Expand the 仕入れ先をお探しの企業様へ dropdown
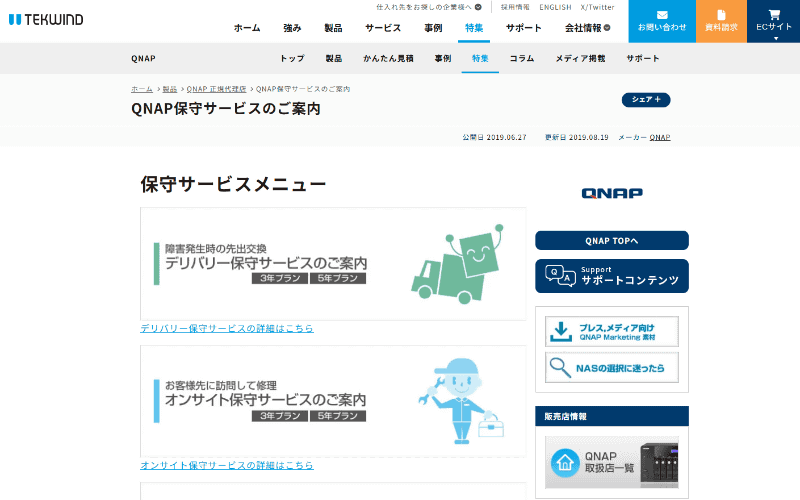 tap(478, 7)
